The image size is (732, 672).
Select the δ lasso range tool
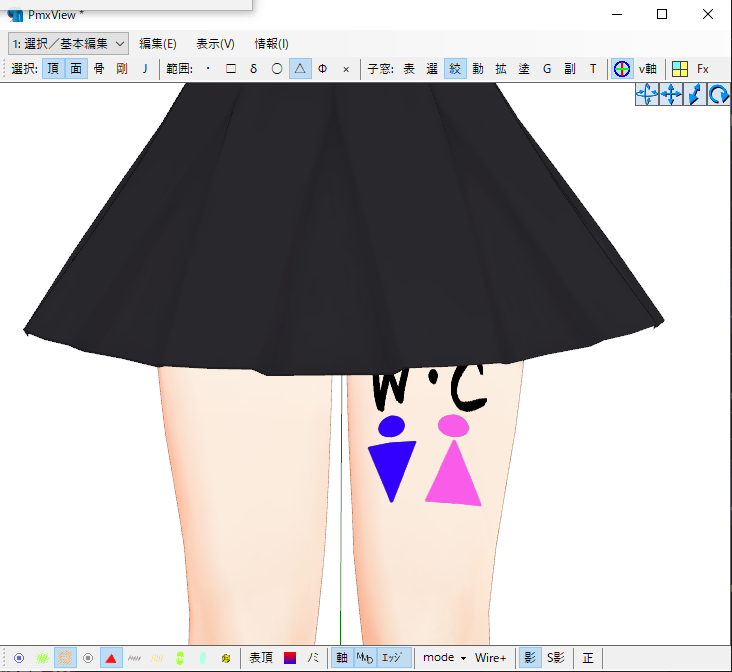(x=253, y=69)
